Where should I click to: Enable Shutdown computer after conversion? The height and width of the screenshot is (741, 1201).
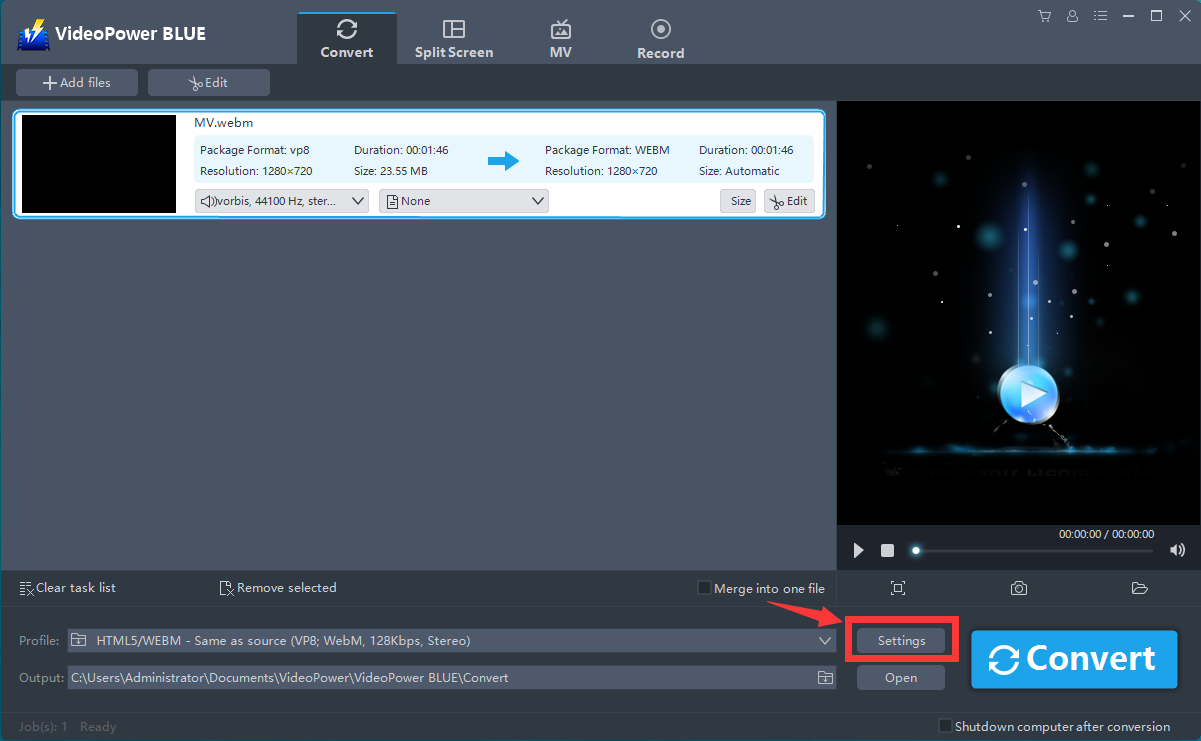point(943,726)
